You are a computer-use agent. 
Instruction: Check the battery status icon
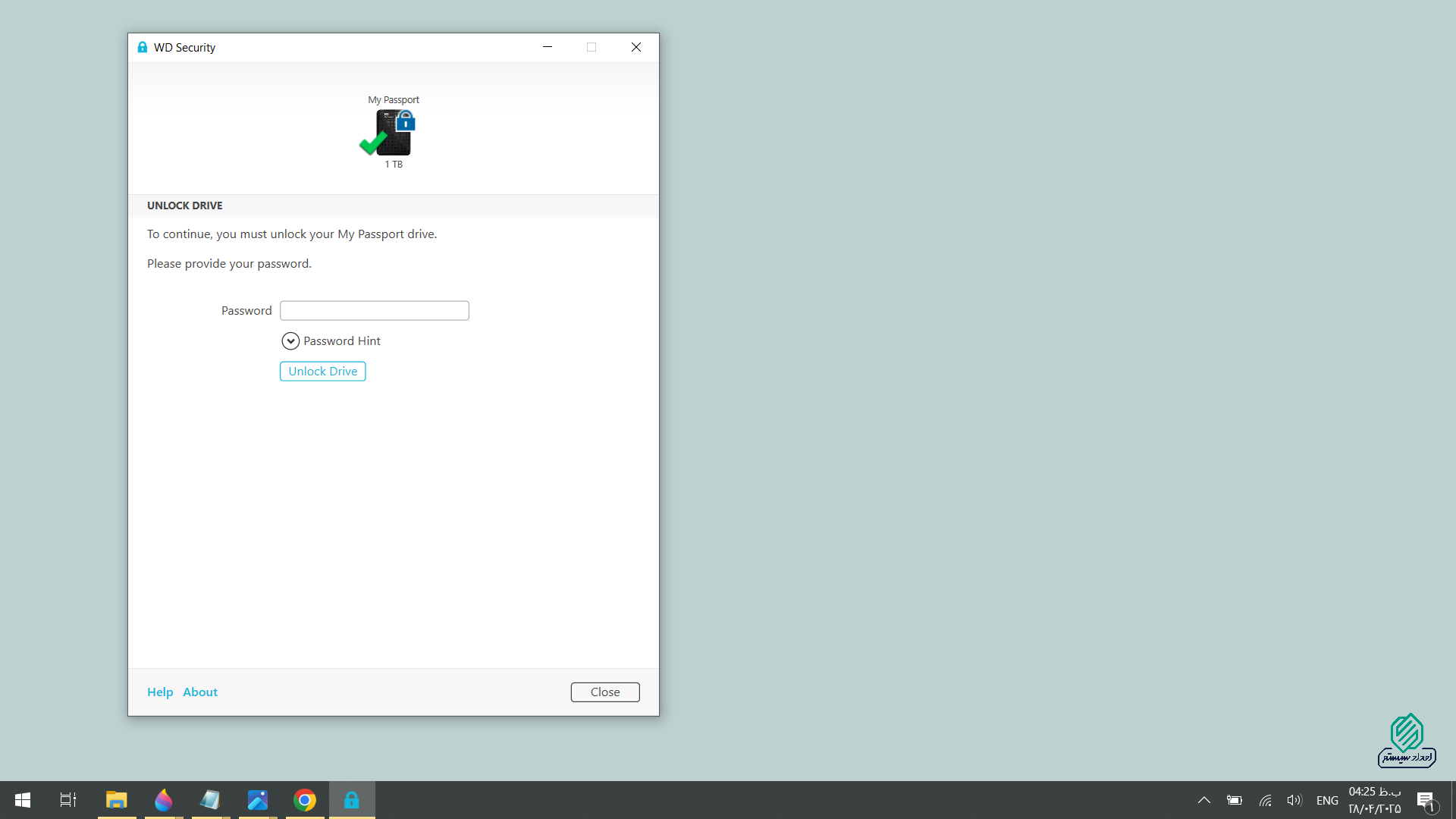point(1235,800)
